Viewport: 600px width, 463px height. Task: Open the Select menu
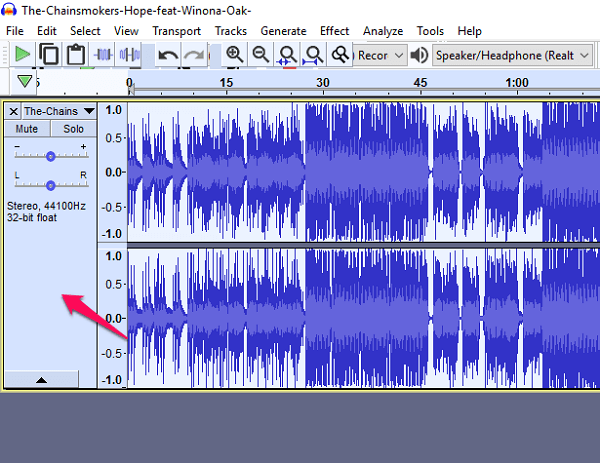point(85,31)
